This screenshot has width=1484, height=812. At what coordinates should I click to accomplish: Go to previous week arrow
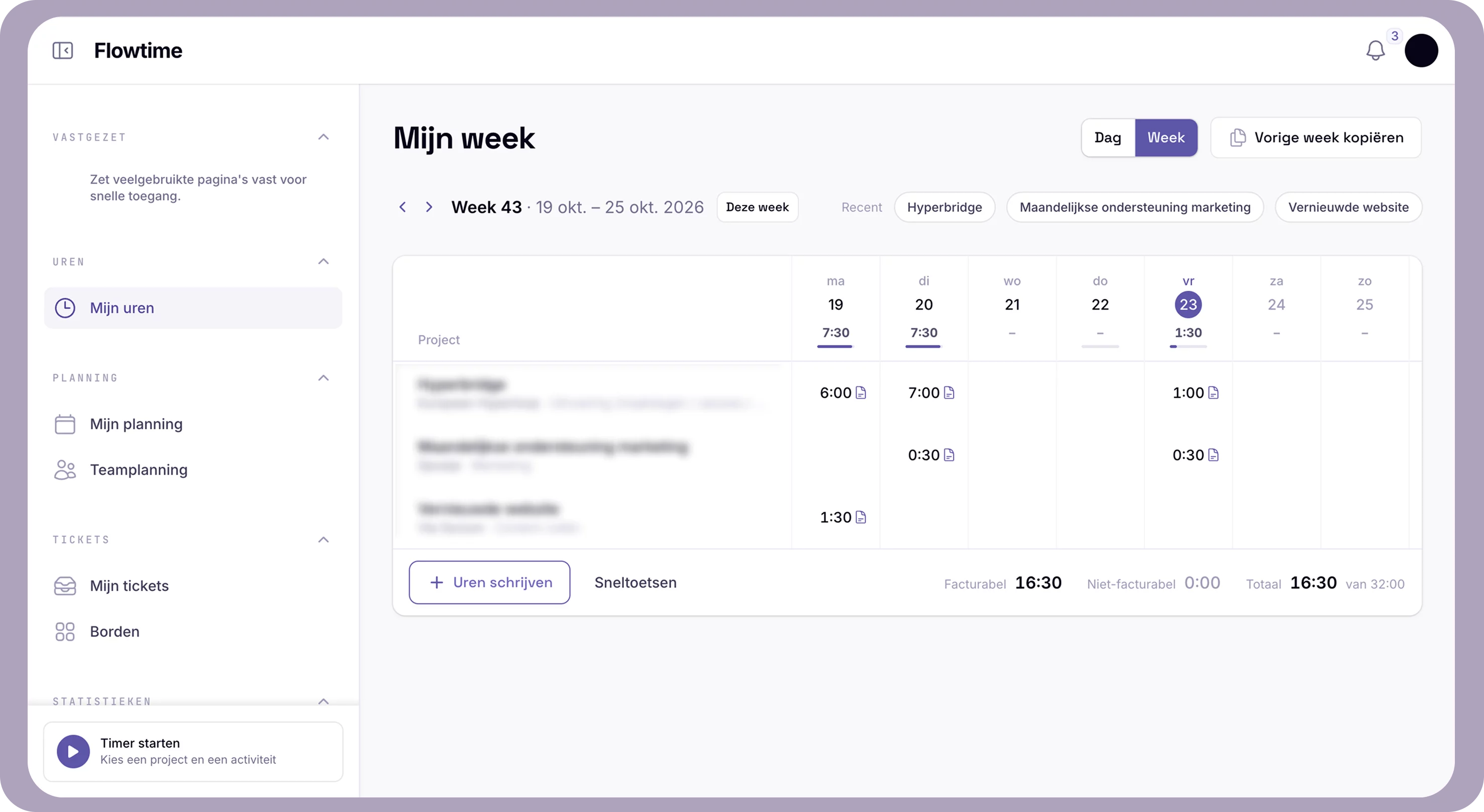click(403, 207)
